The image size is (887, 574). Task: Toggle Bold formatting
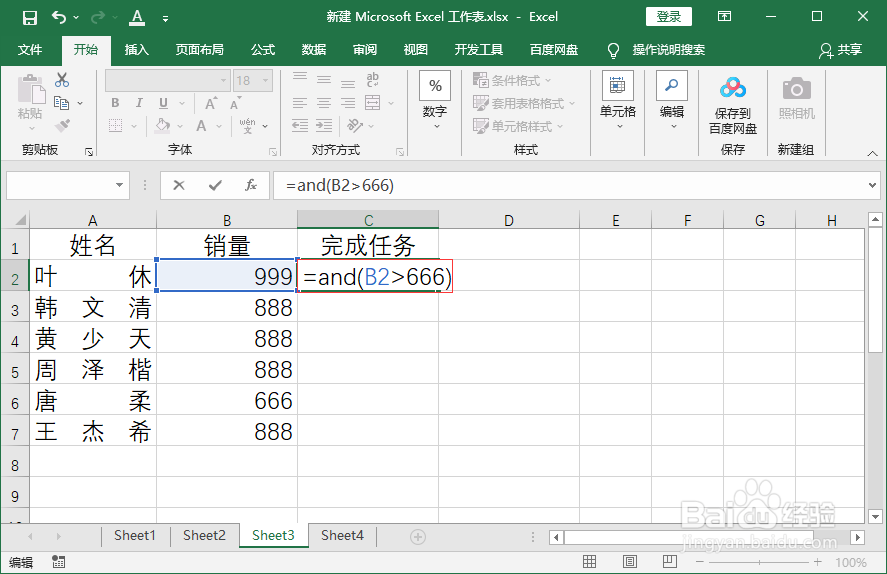(x=115, y=103)
